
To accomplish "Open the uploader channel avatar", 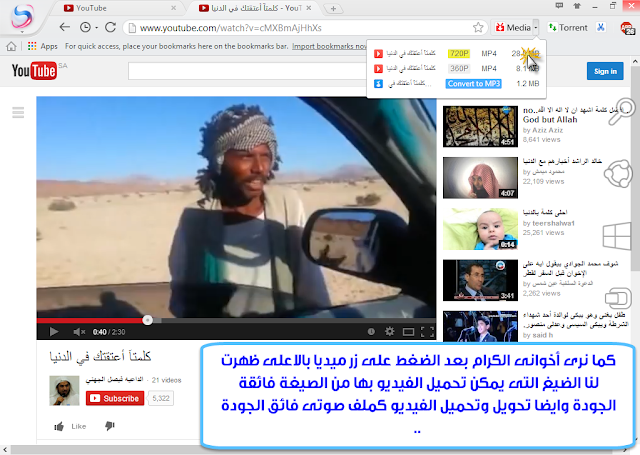I will (x=64, y=391).
